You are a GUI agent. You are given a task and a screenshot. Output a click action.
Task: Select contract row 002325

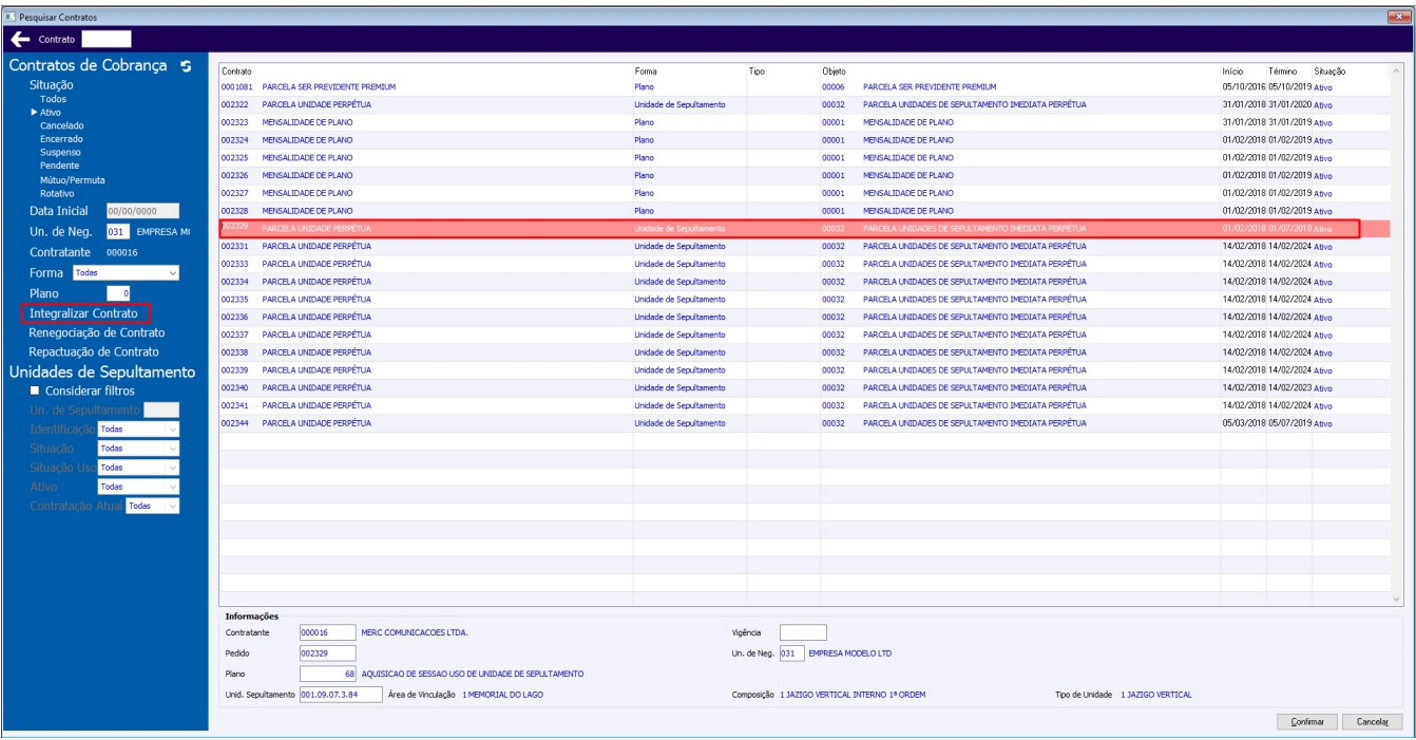click(x=804, y=158)
